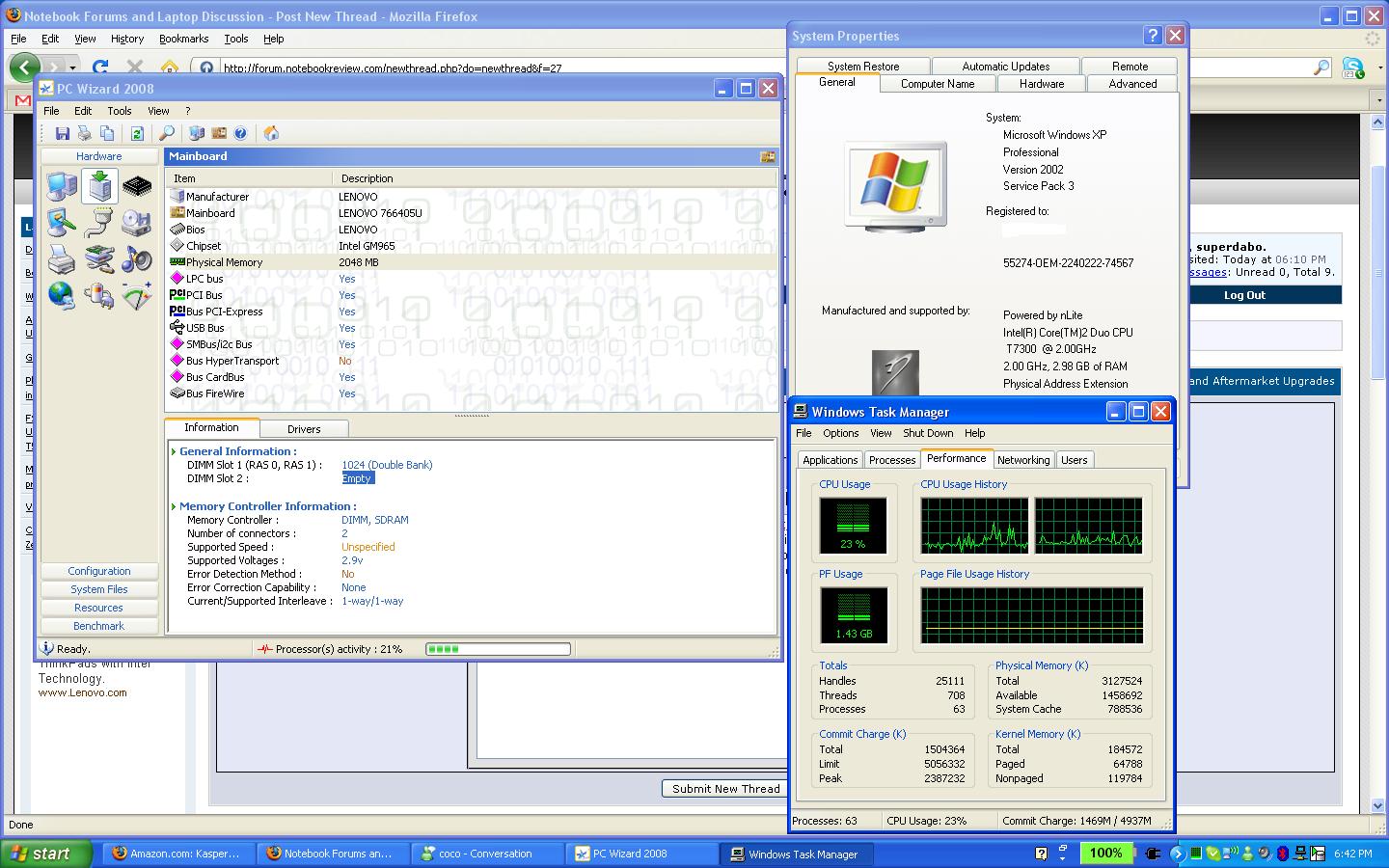1389x868 pixels.
Task: Open Shut Down menu in Task Manager
Action: (x=928, y=433)
